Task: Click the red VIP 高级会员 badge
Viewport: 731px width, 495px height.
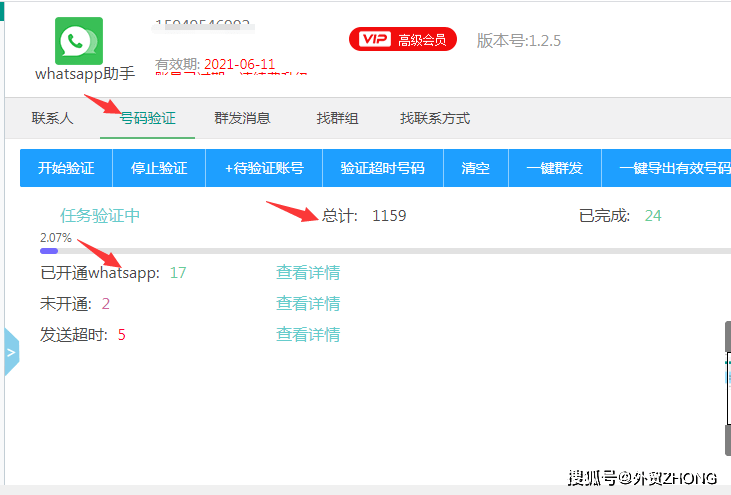Action: coord(402,40)
